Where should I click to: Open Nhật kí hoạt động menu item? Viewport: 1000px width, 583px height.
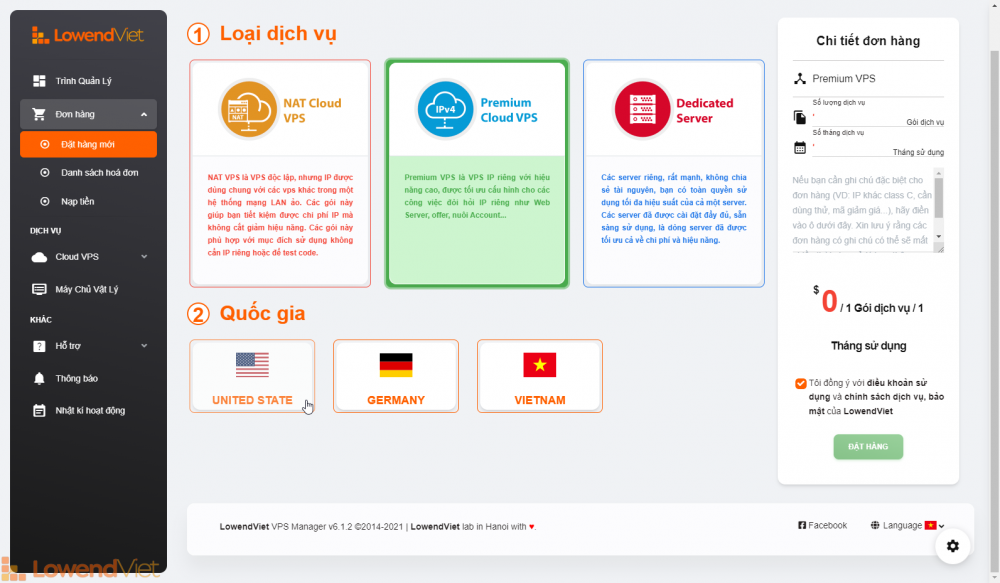click(x=88, y=411)
